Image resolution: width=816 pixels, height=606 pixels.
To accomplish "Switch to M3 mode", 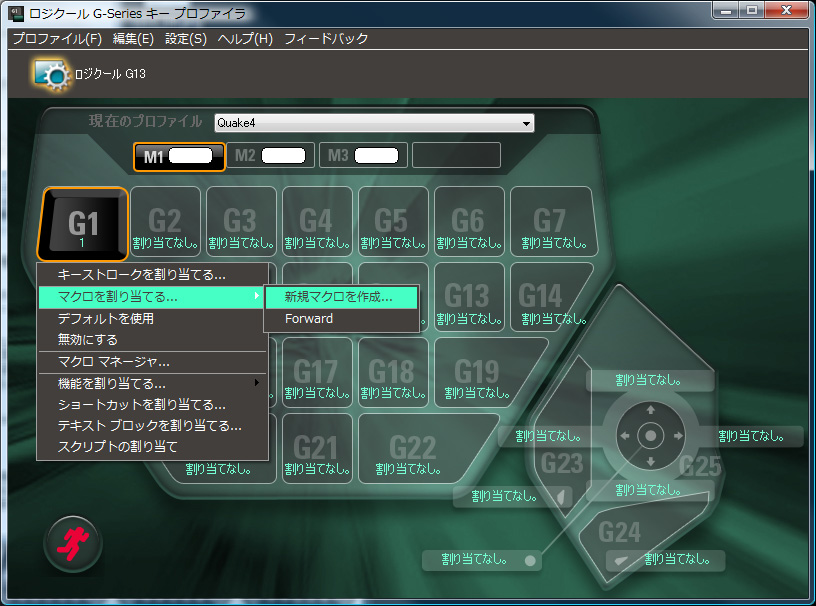I will coord(362,155).
